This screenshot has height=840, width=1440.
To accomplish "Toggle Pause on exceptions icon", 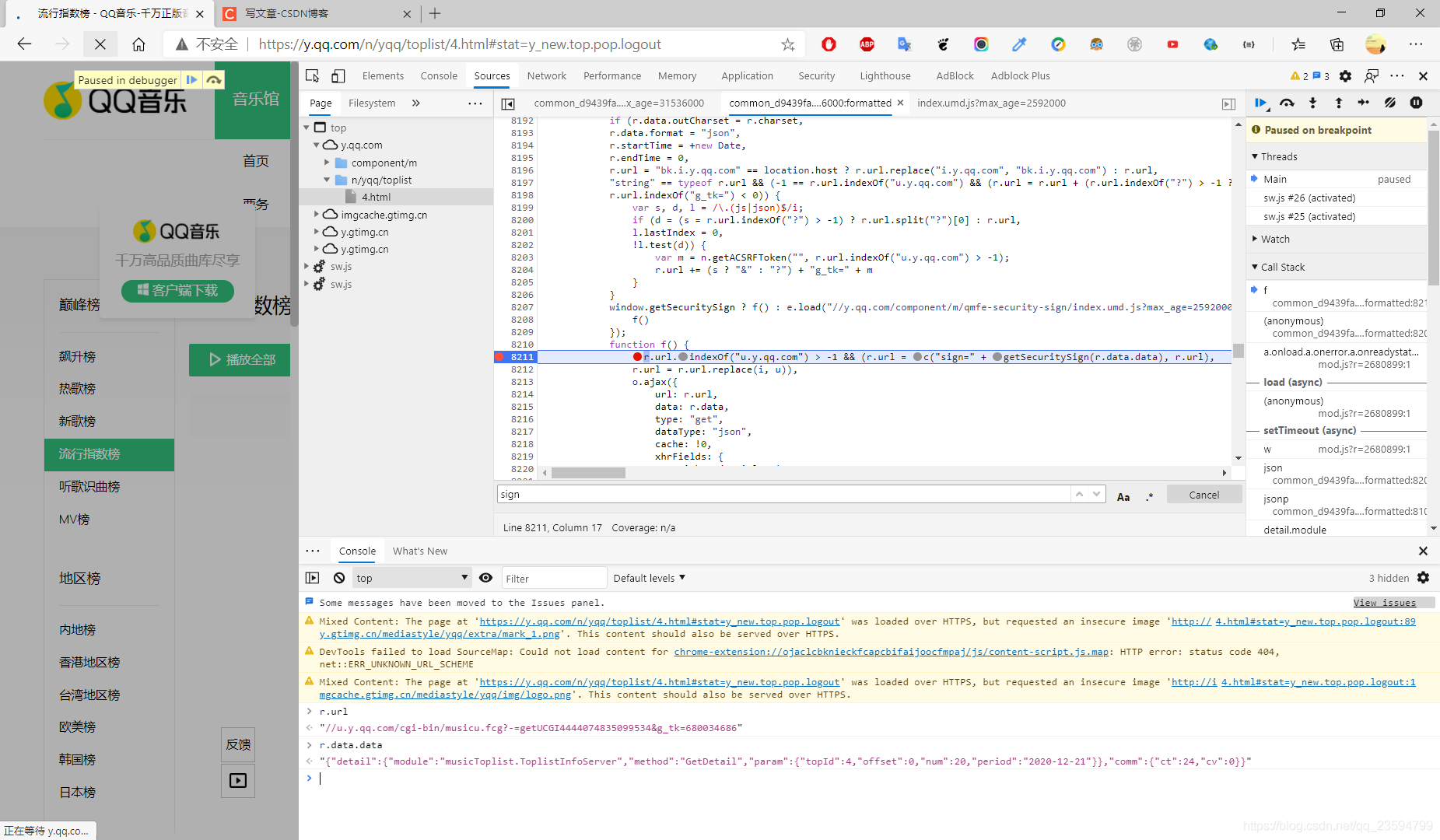I will coord(1416,103).
